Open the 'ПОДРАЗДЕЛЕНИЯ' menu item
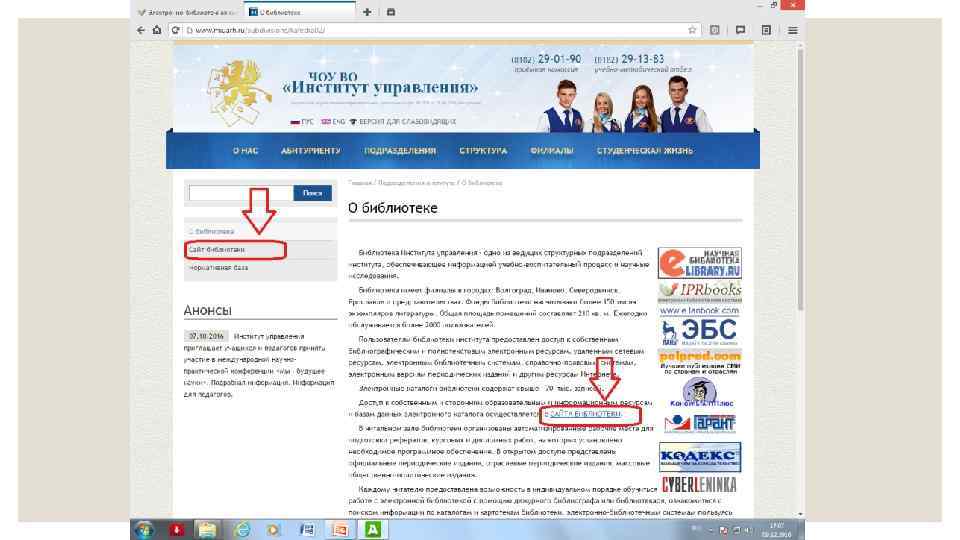 (400, 151)
